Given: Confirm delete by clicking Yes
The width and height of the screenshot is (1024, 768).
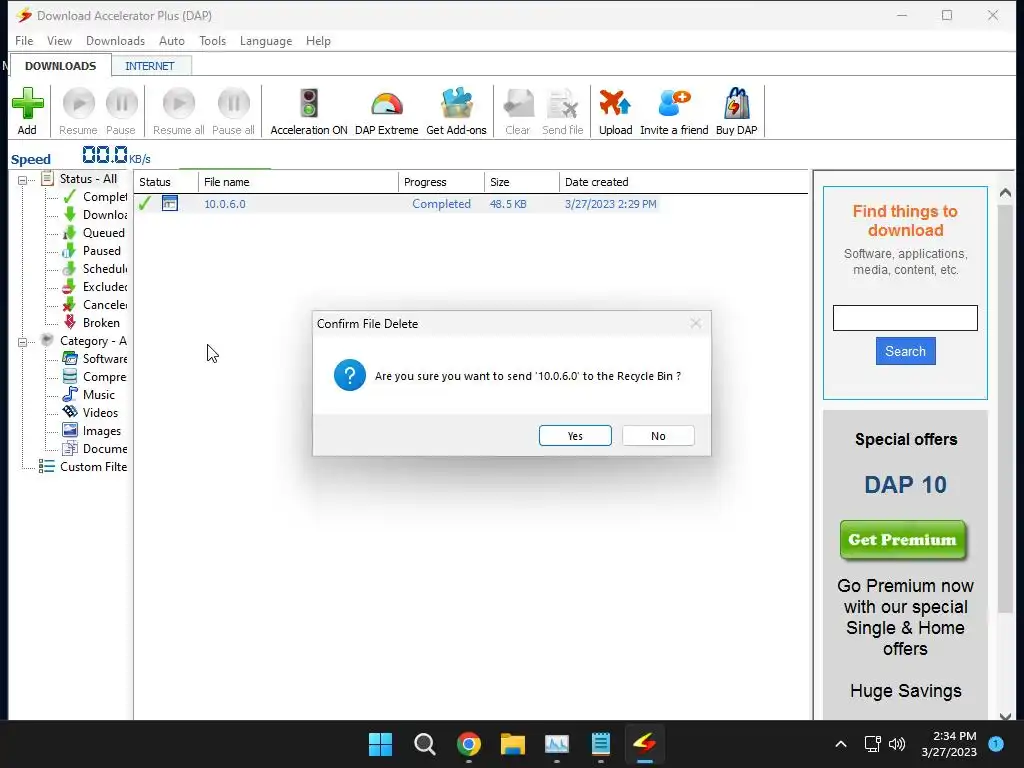Looking at the screenshot, I should [575, 436].
